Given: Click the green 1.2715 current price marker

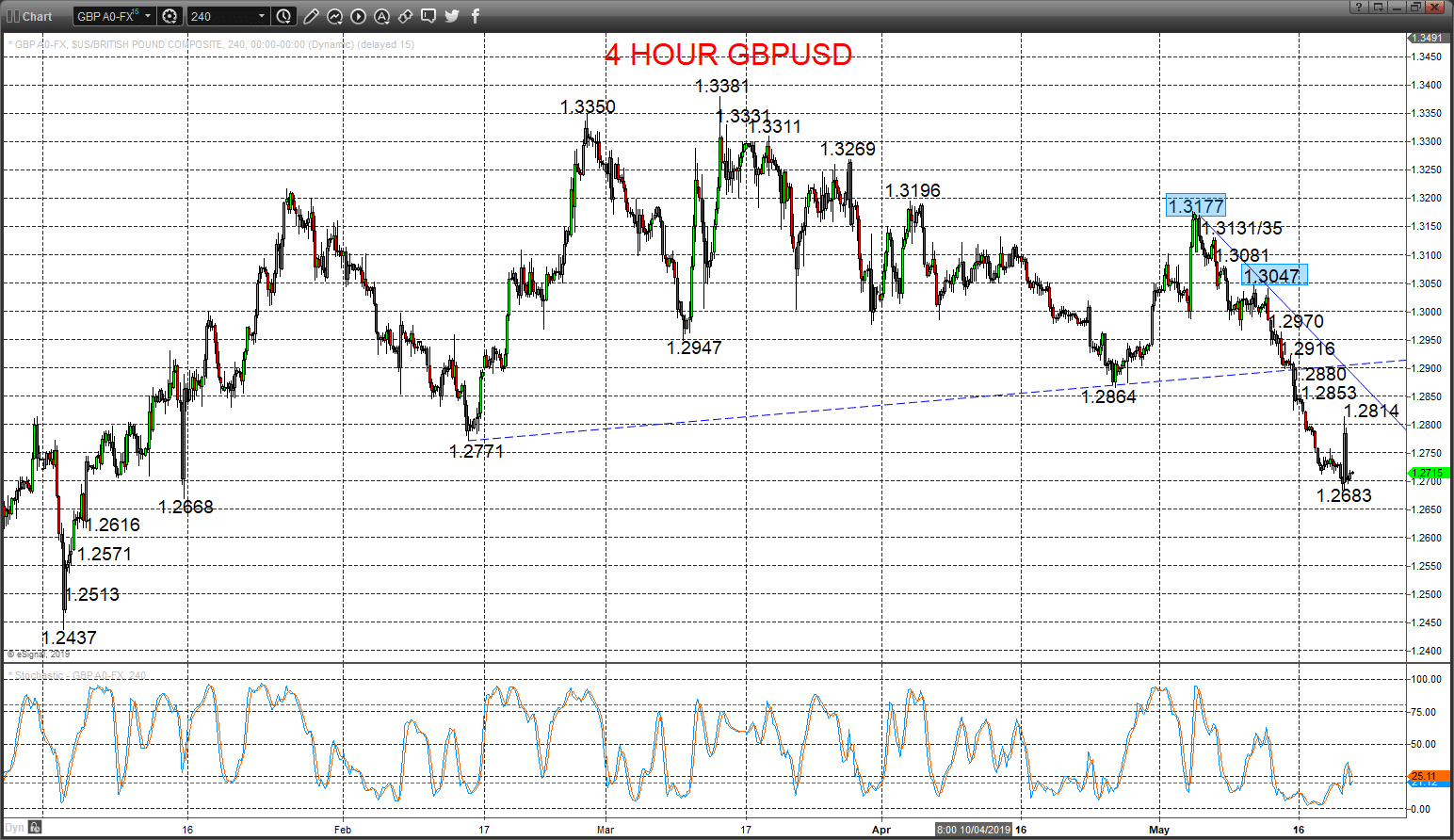Looking at the screenshot, I should point(1427,473).
